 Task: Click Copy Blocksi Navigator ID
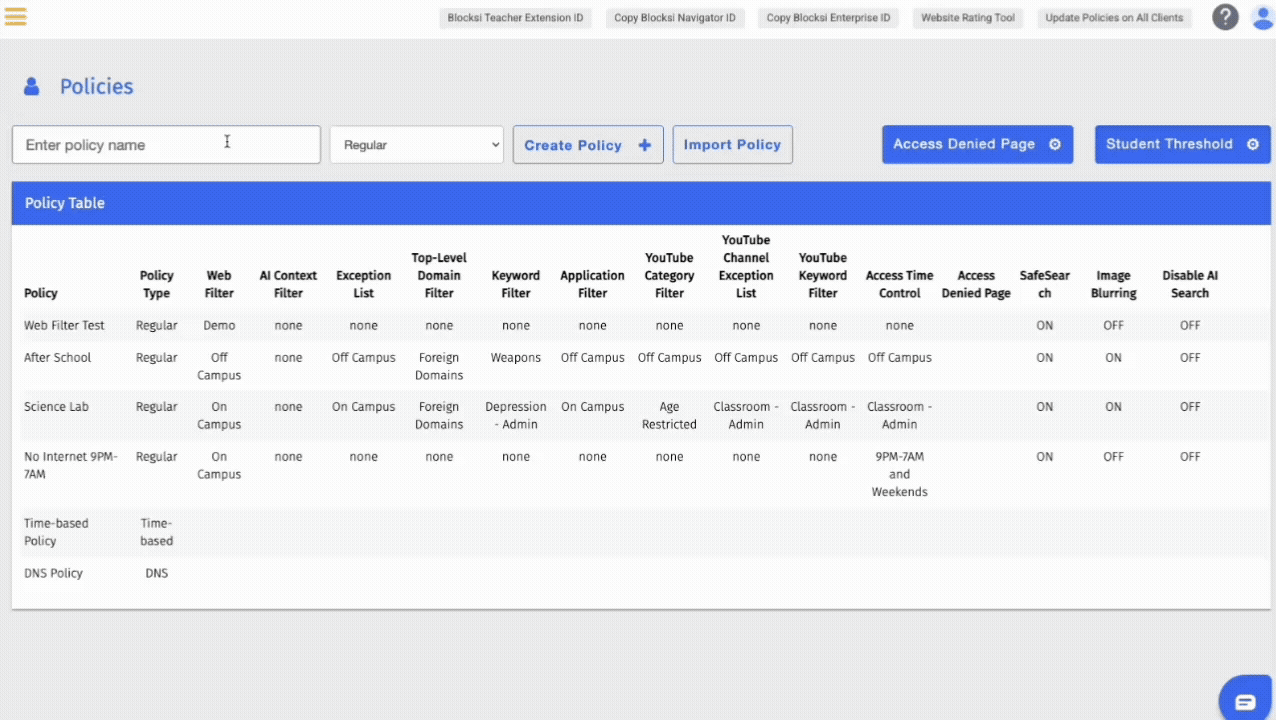coord(675,18)
